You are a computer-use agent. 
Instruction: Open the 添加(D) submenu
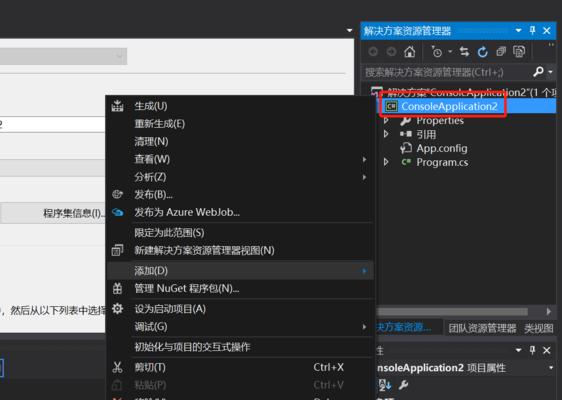(x=240, y=271)
